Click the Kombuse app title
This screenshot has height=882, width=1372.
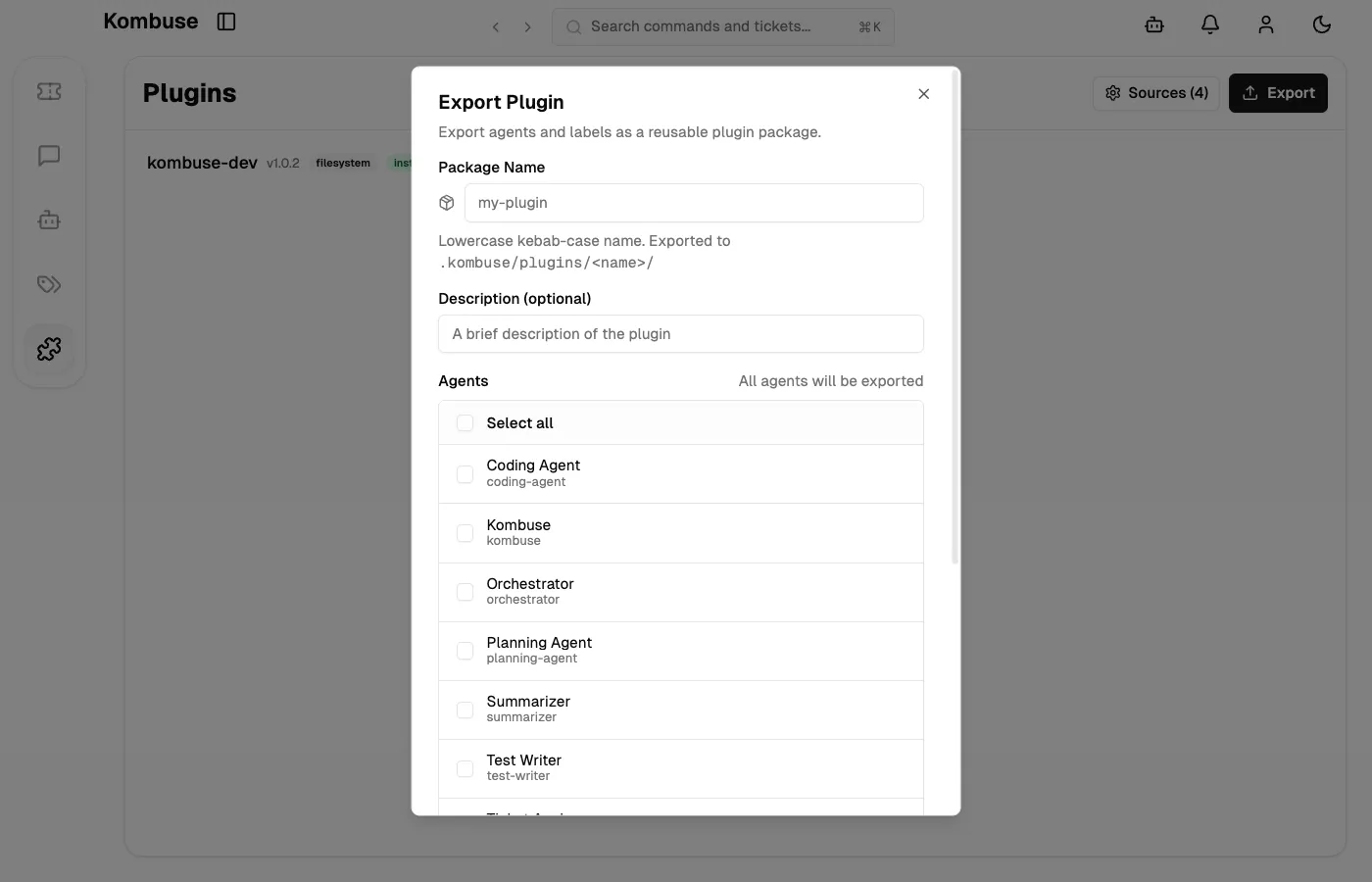pos(151,21)
